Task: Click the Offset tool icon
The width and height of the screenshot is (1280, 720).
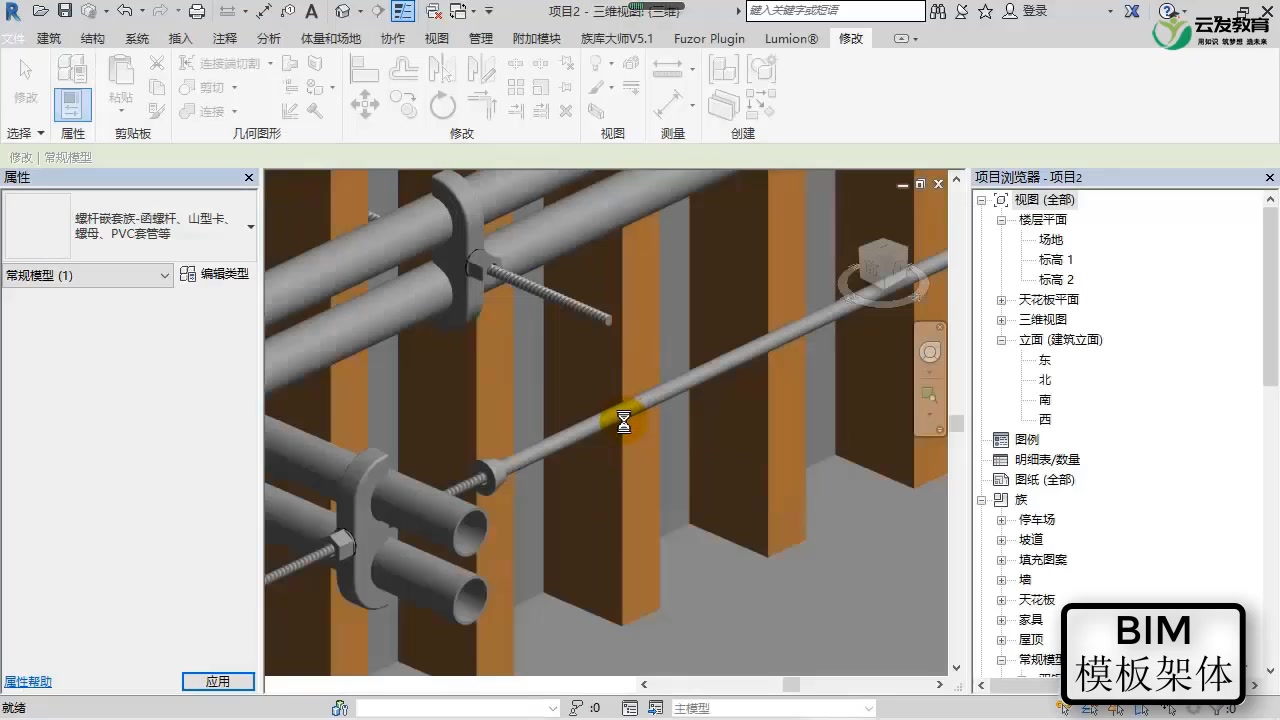Action: coord(403,68)
